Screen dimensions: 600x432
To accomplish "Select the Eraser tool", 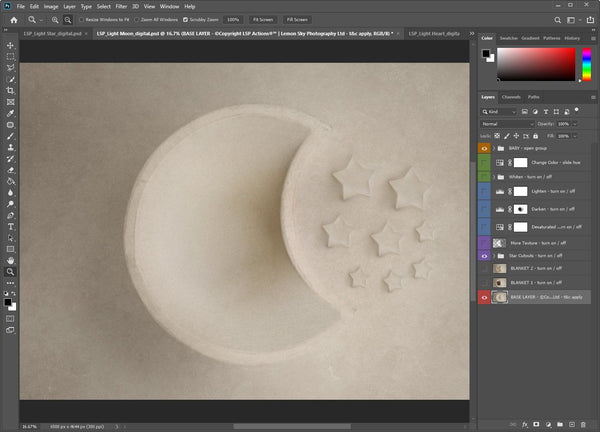I will tap(10, 170).
